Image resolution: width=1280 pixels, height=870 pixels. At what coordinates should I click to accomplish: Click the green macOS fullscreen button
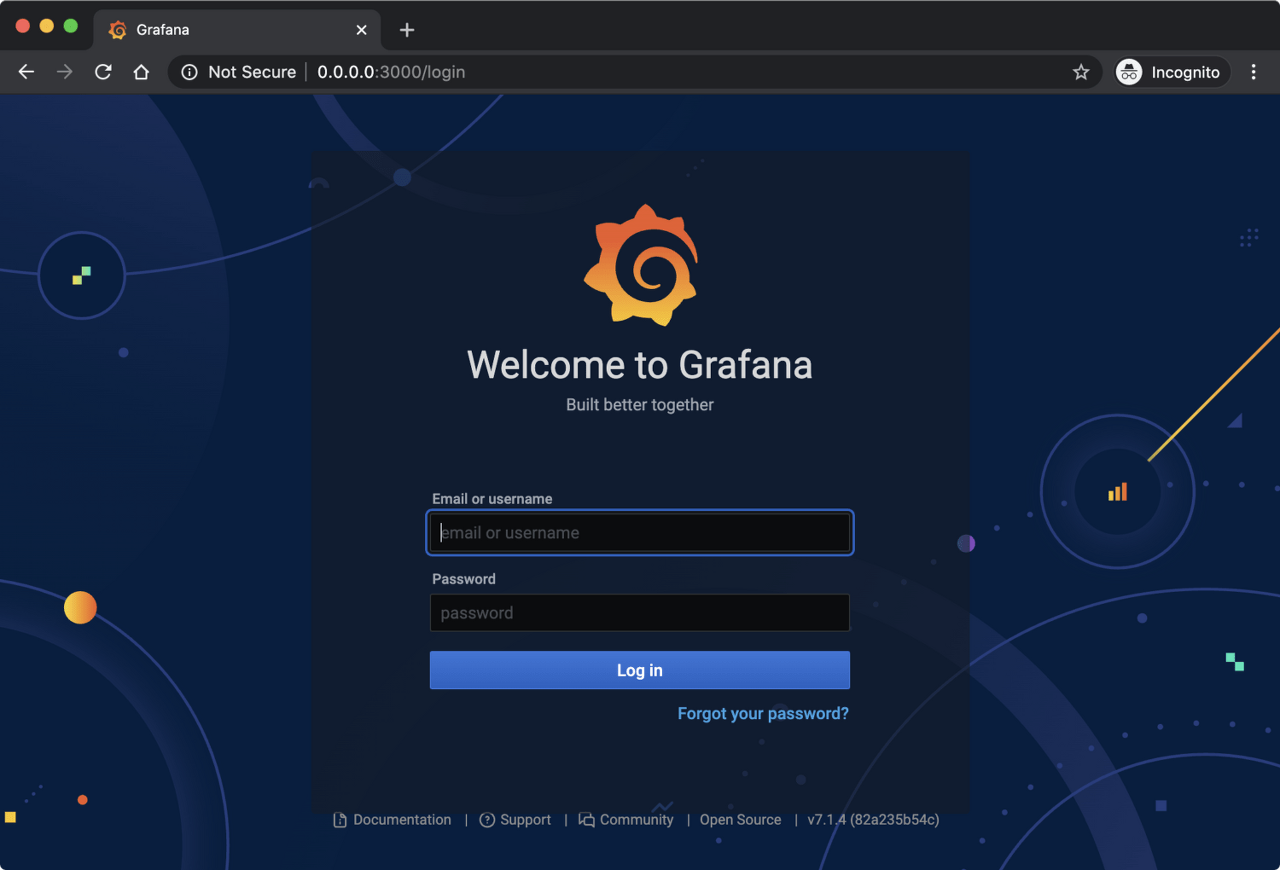coord(70,26)
